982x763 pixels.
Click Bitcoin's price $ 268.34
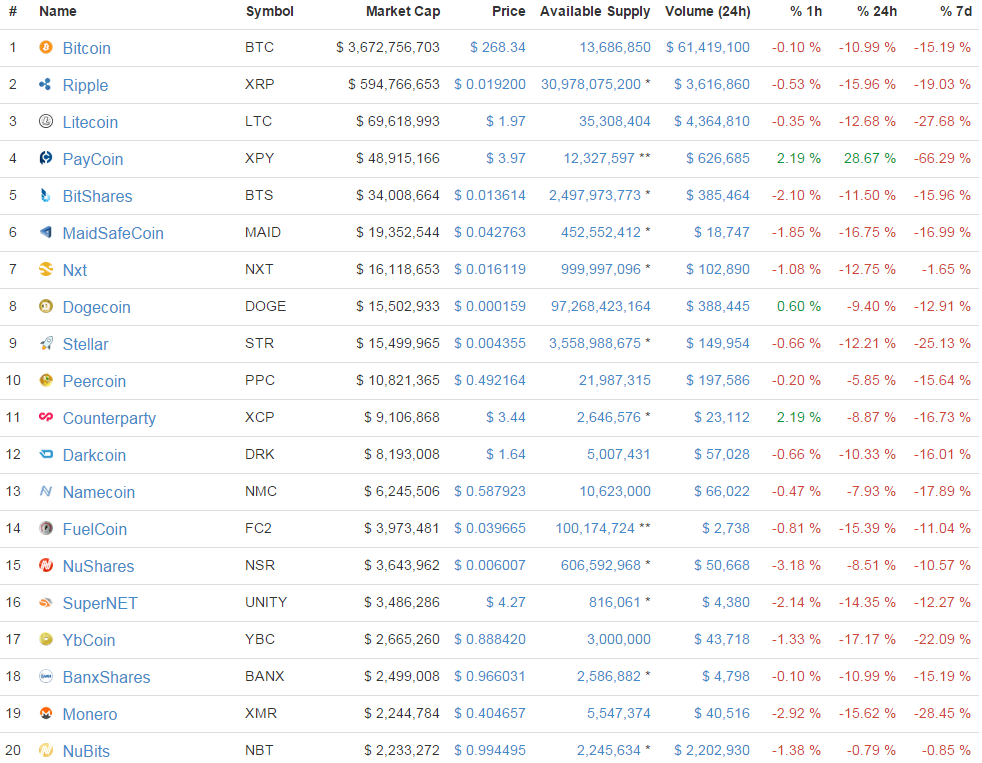[497, 48]
